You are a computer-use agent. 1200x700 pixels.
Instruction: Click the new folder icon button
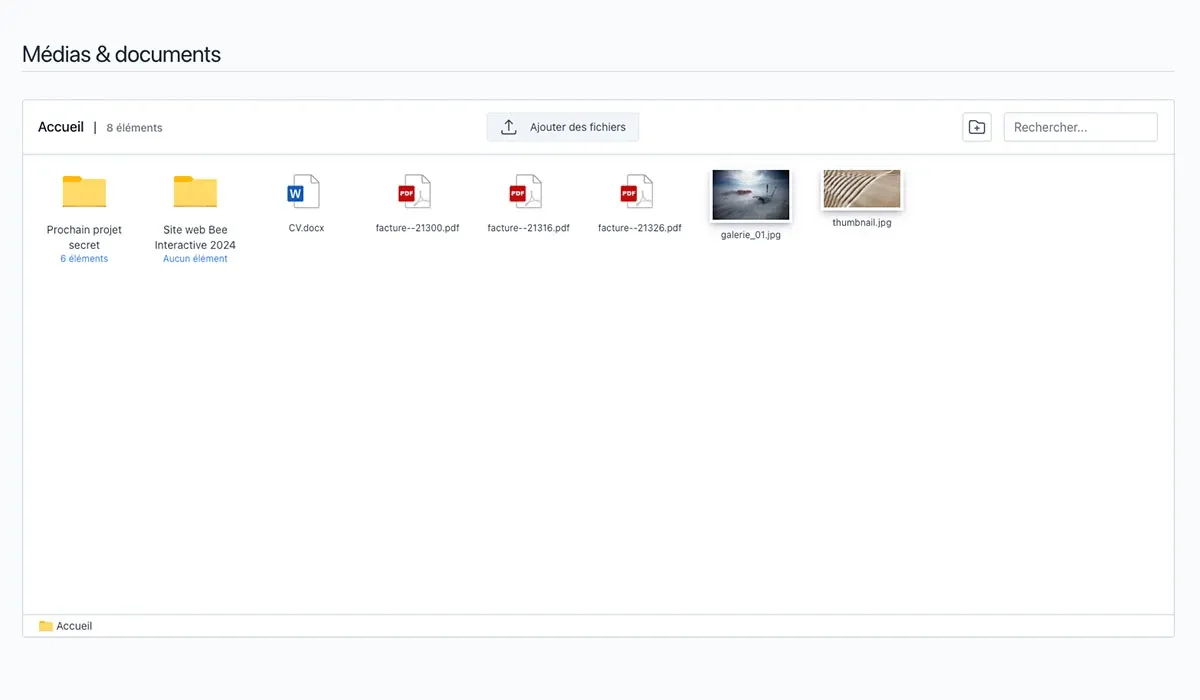tap(977, 127)
